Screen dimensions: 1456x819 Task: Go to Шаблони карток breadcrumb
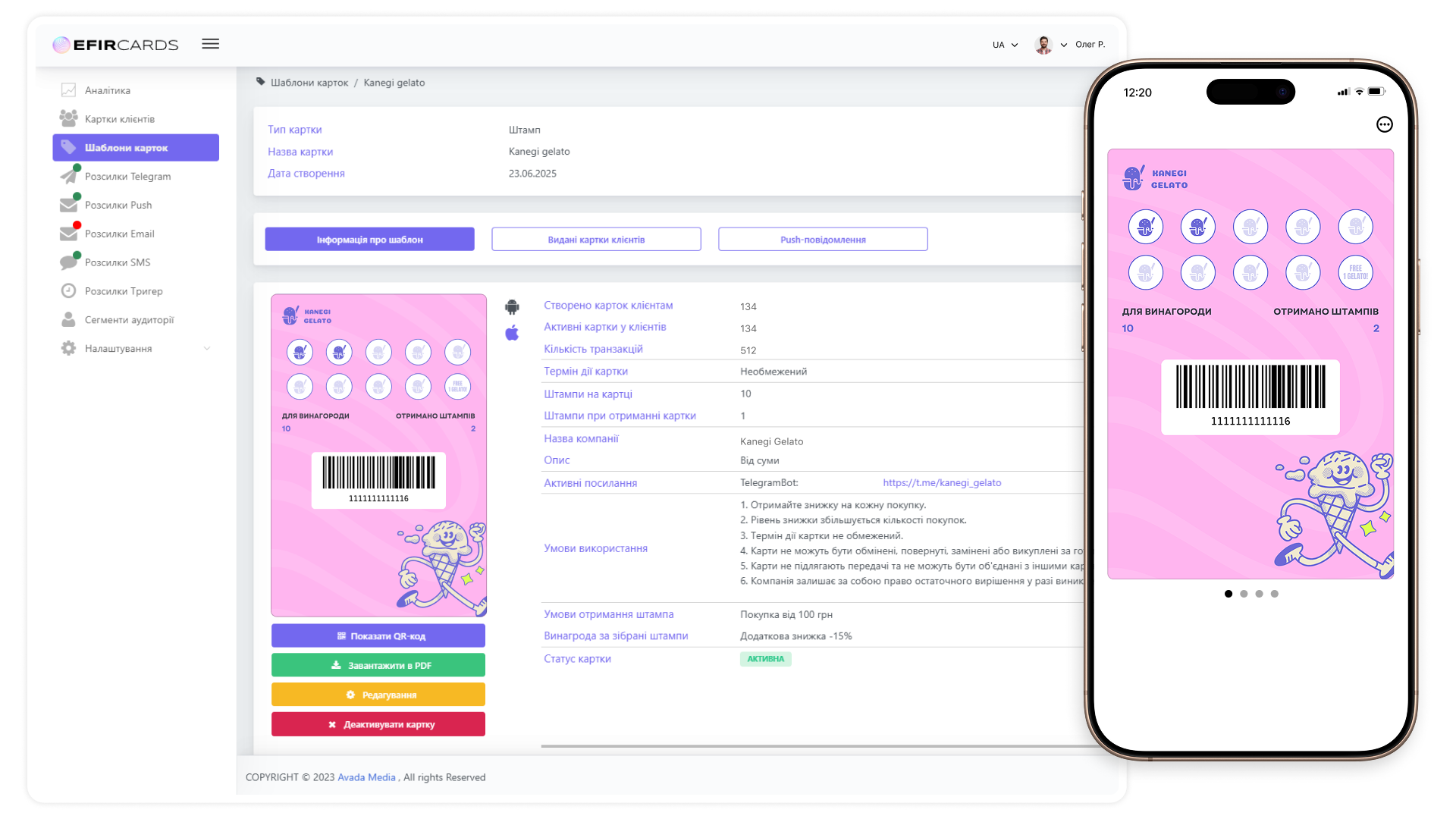(x=309, y=83)
